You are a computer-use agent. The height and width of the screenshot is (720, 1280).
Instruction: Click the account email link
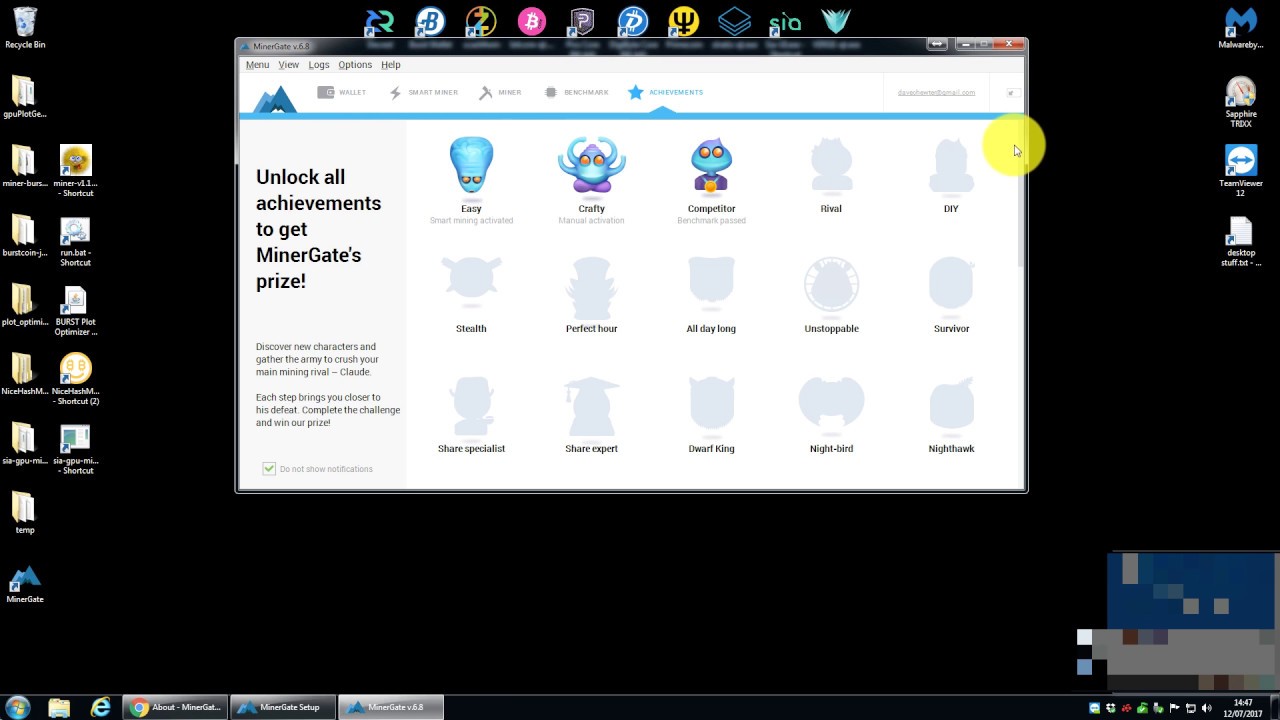click(x=936, y=92)
